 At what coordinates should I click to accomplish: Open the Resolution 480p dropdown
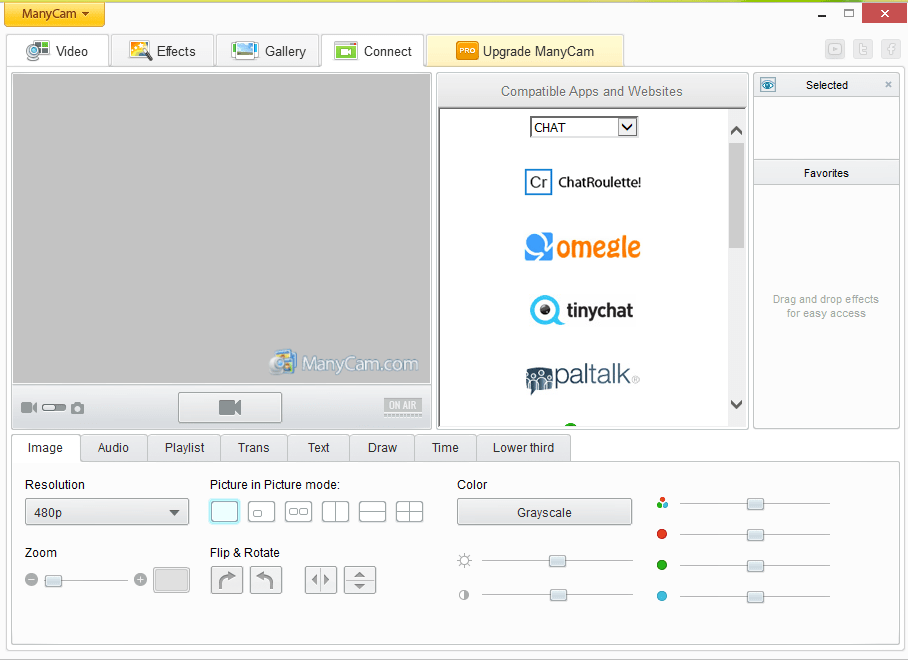(x=107, y=512)
